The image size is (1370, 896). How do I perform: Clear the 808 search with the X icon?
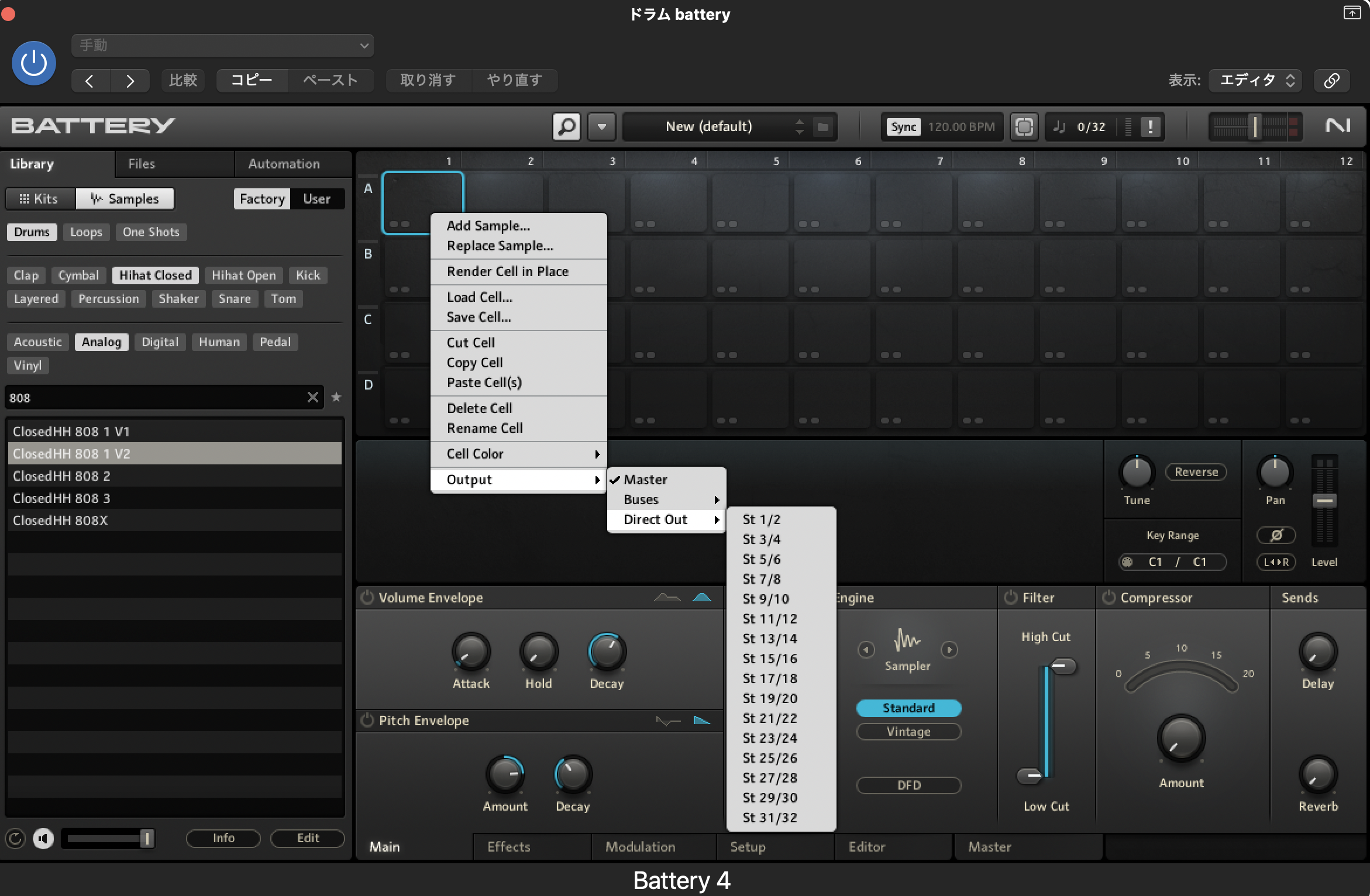313,398
